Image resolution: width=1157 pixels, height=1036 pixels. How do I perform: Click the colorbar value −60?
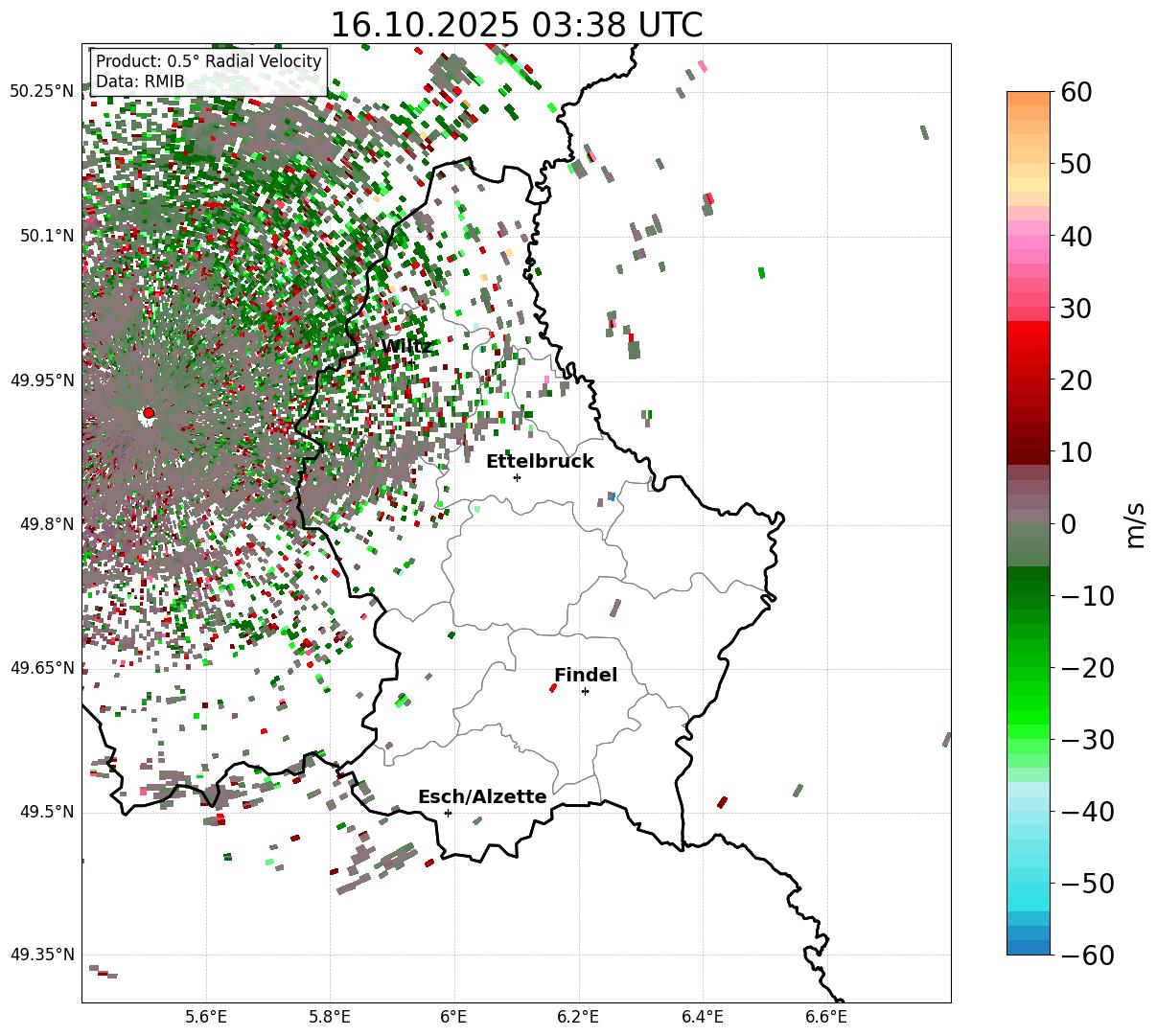click(x=1087, y=955)
